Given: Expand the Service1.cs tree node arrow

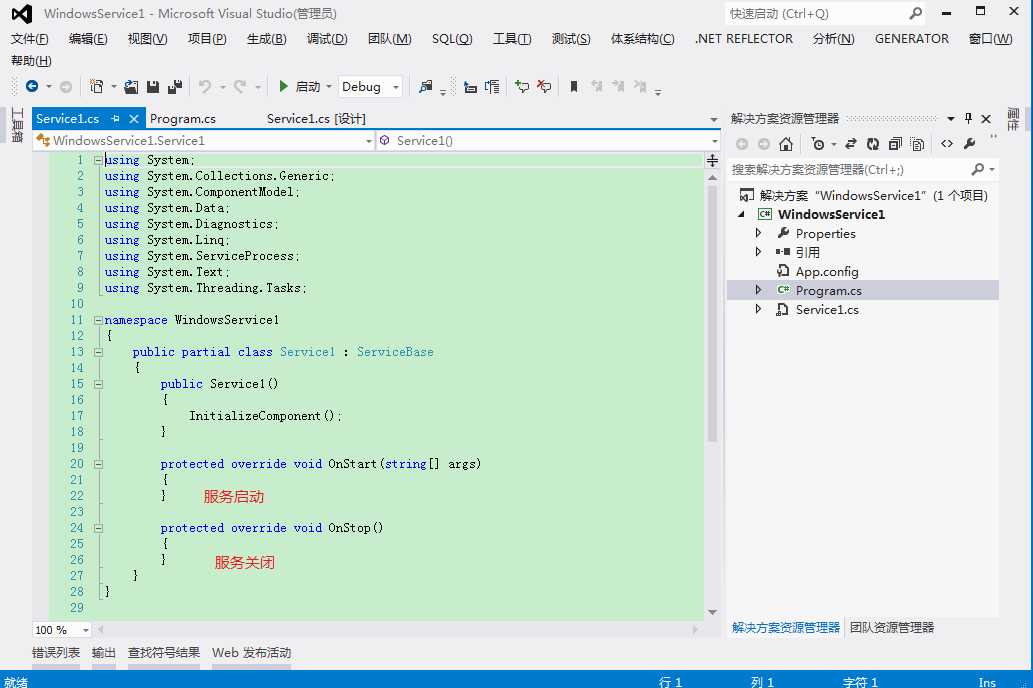Looking at the screenshot, I should (758, 309).
